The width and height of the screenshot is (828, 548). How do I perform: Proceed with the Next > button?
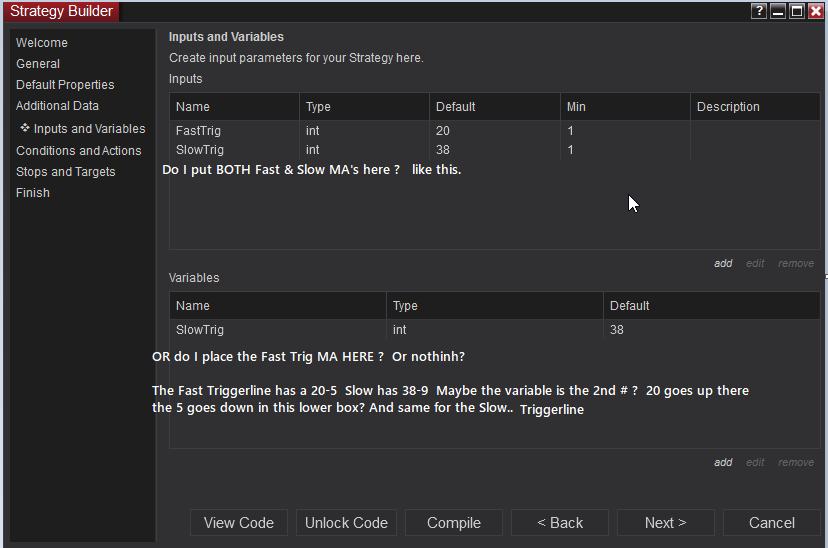point(665,523)
